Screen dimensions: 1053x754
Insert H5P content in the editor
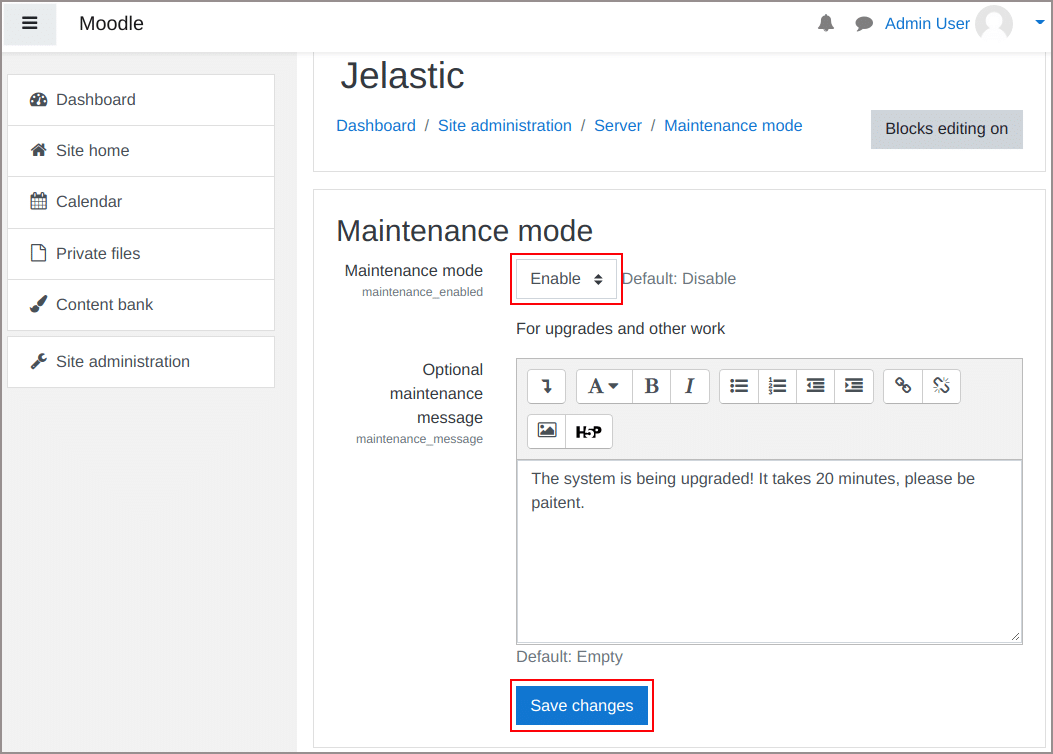(x=589, y=431)
